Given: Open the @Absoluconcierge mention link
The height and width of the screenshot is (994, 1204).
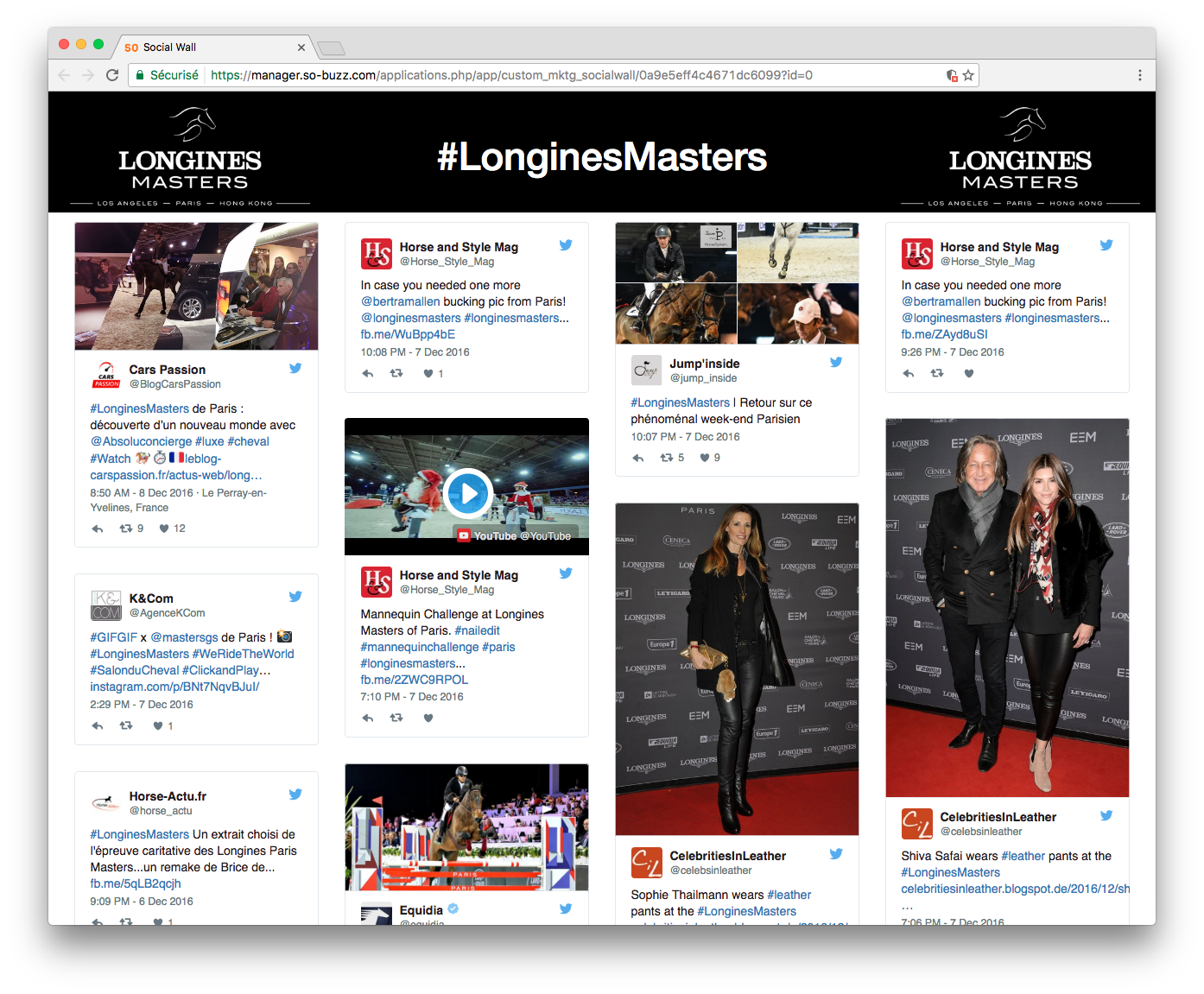Looking at the screenshot, I should coord(141,441).
